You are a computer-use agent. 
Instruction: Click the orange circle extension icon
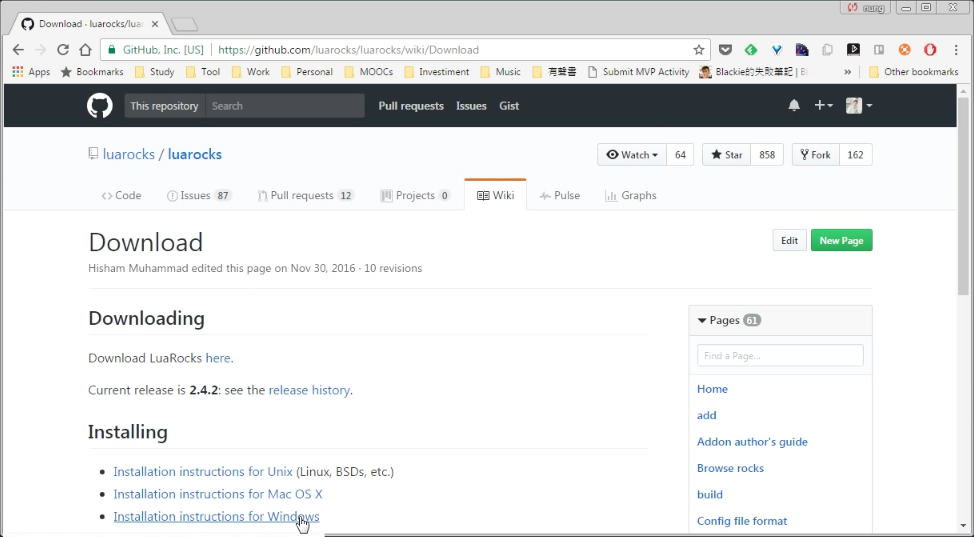click(904, 50)
